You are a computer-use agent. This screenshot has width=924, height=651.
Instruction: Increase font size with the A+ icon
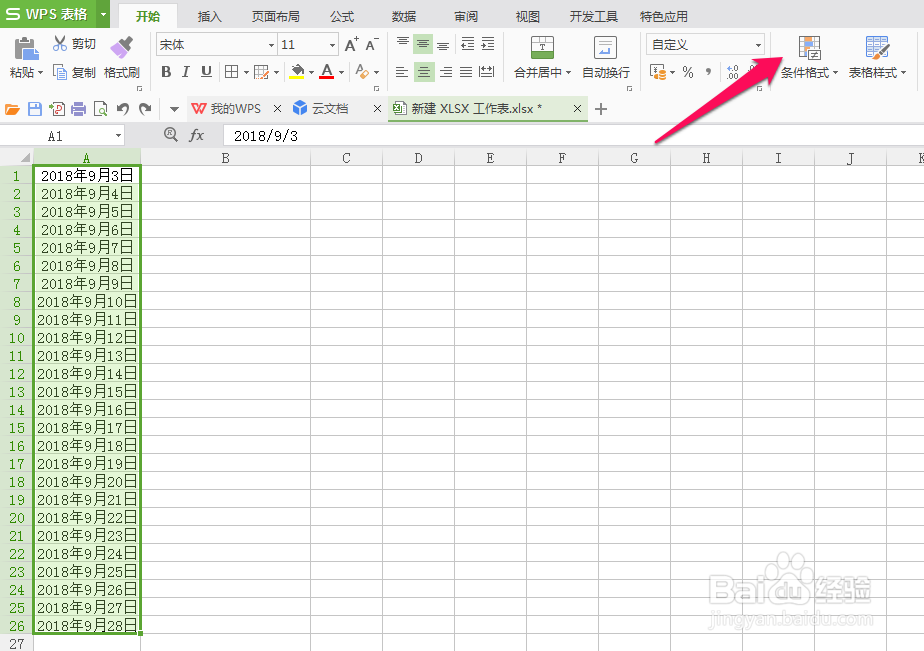pyautogui.click(x=352, y=44)
